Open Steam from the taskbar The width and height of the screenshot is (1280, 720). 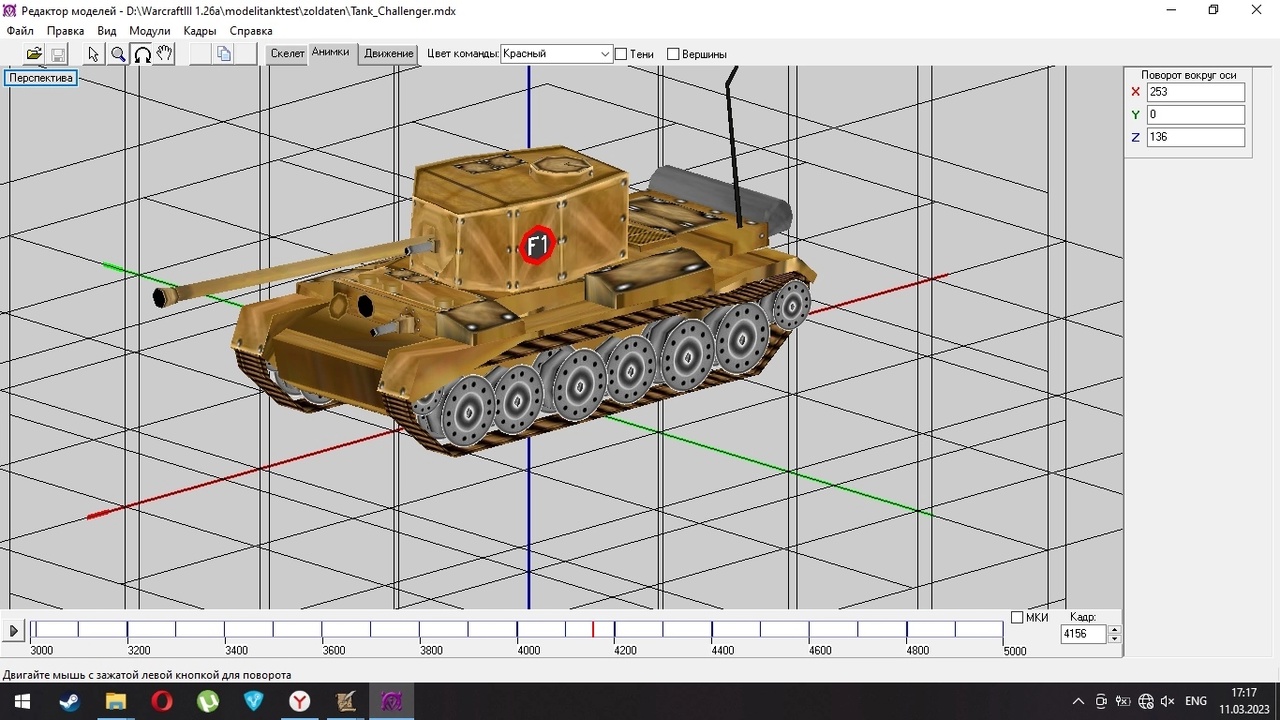pyautogui.click(x=69, y=701)
